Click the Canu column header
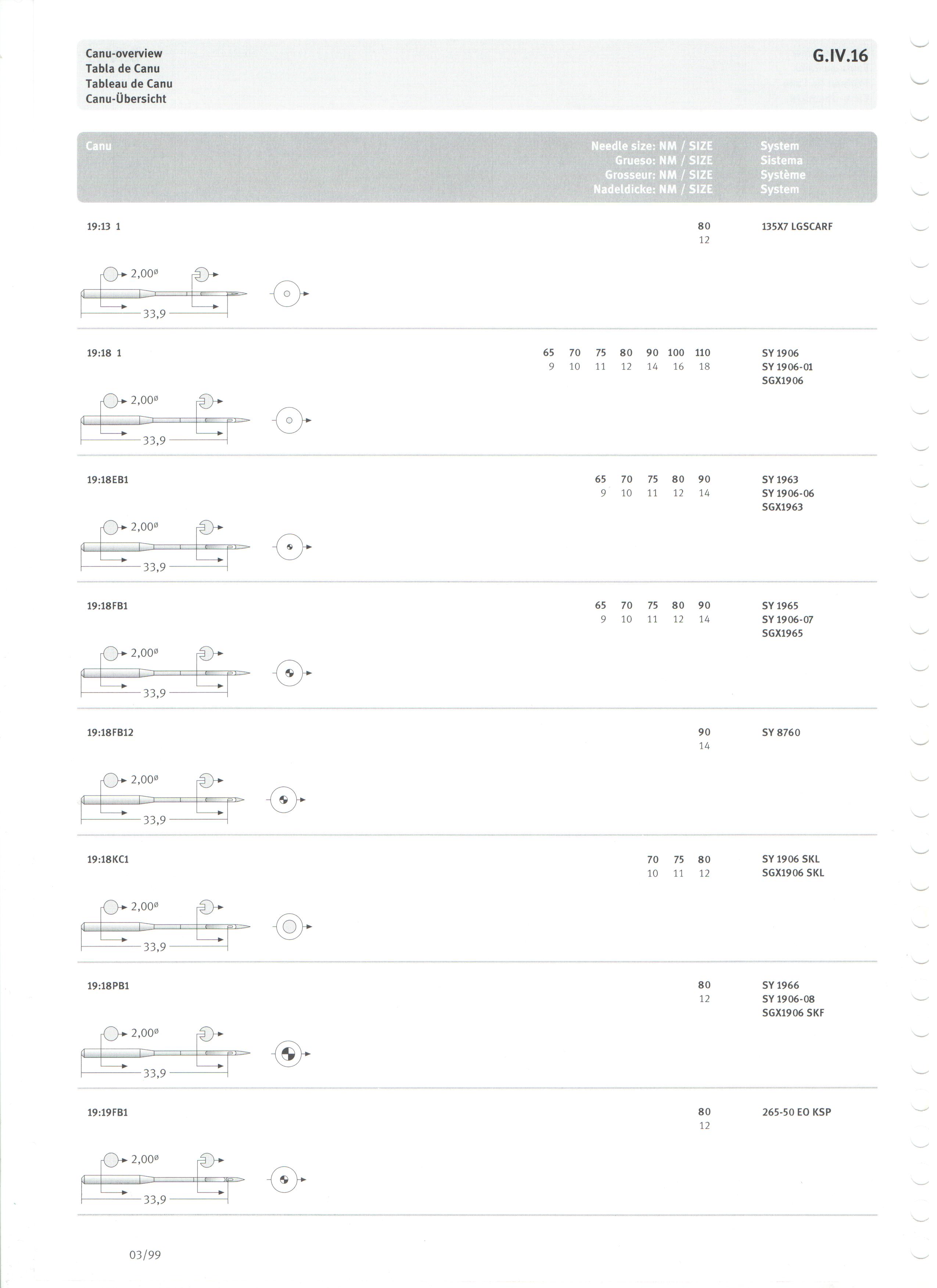Screen dimensions: 937x1288 coord(99,147)
